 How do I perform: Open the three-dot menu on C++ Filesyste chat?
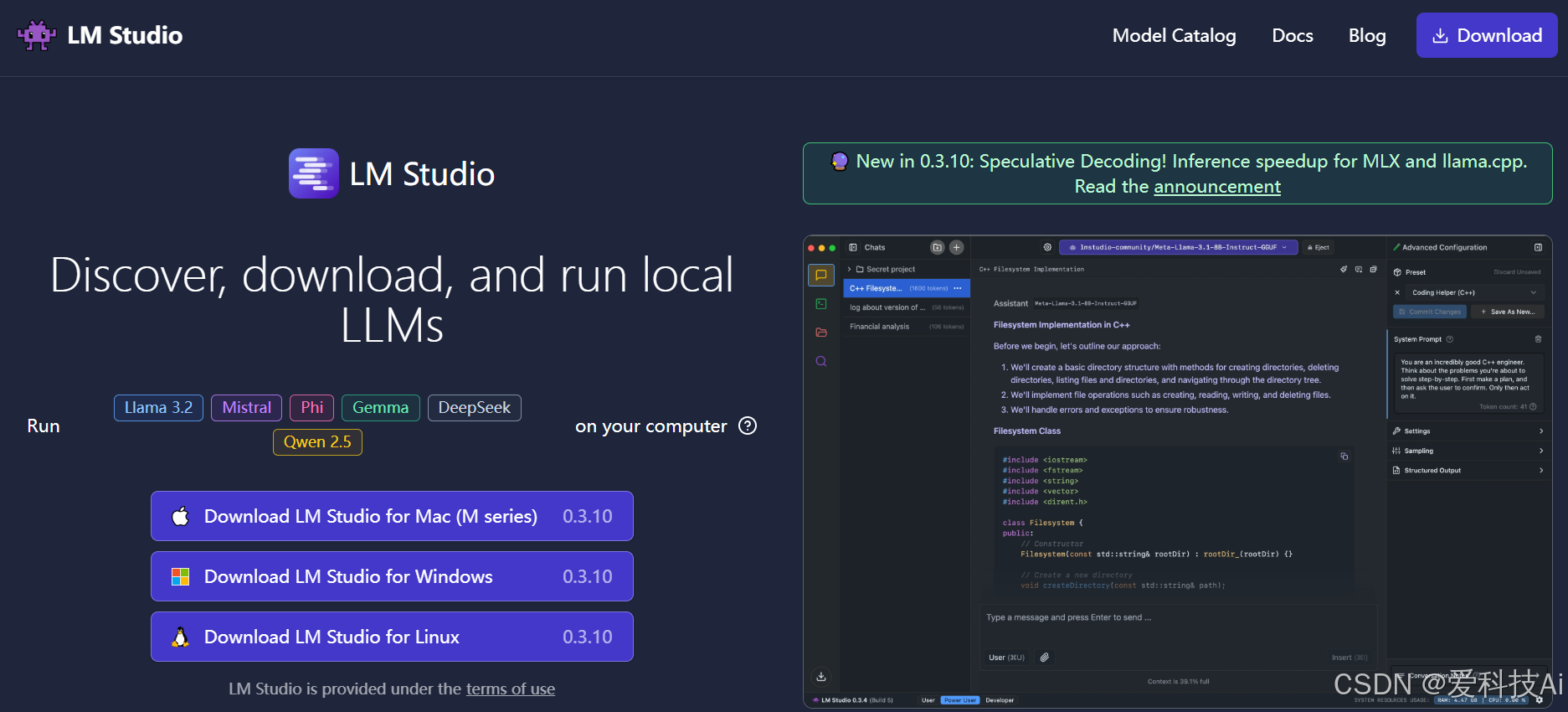coord(958,288)
